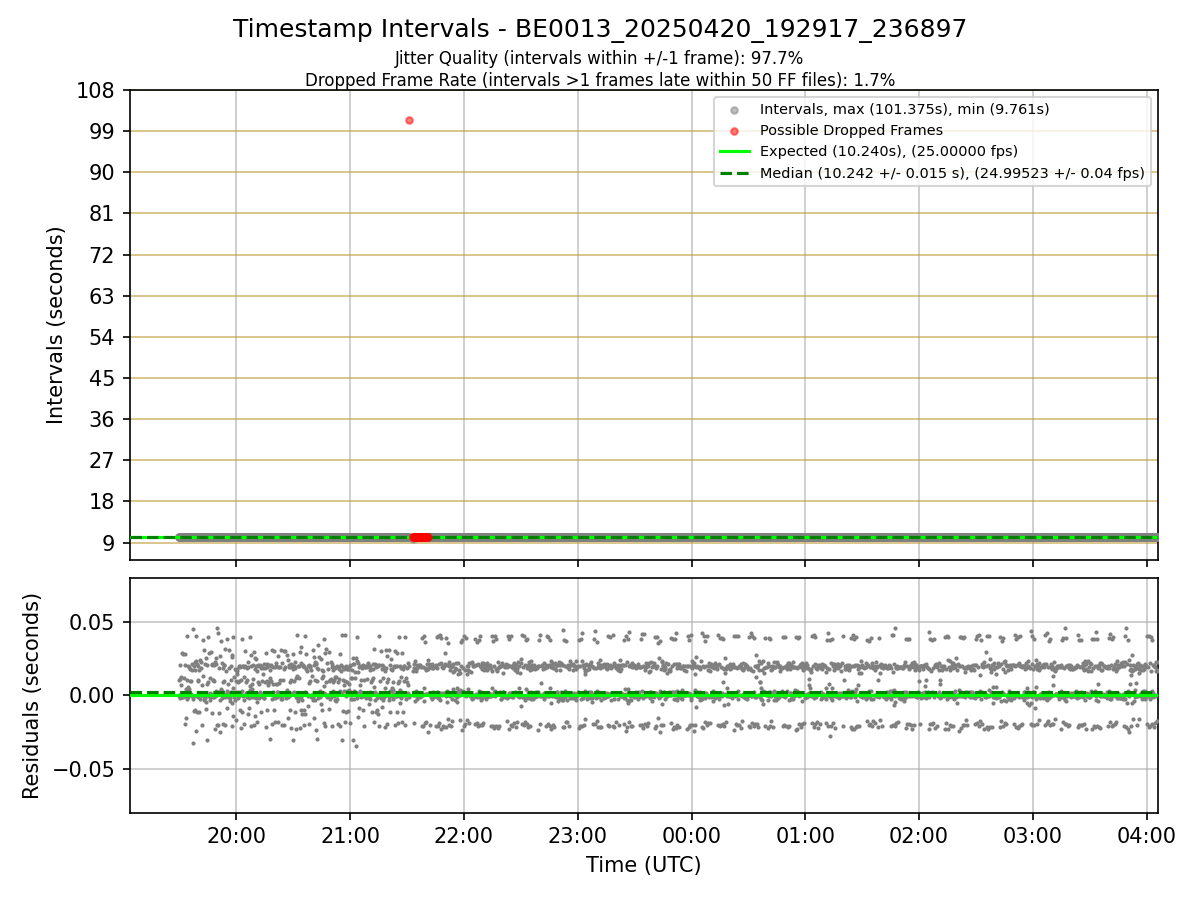Click legend entry Expected (10.240s) 25 fps
Image resolution: width=1200 pixels, height=900 pixels.
pos(889,151)
